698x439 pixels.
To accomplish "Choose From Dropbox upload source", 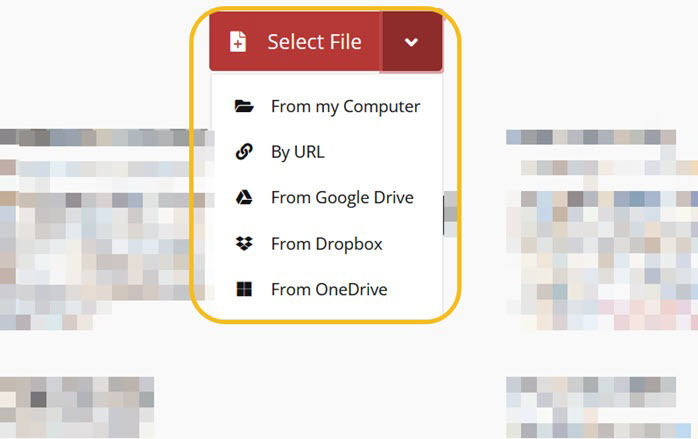I will tap(327, 244).
